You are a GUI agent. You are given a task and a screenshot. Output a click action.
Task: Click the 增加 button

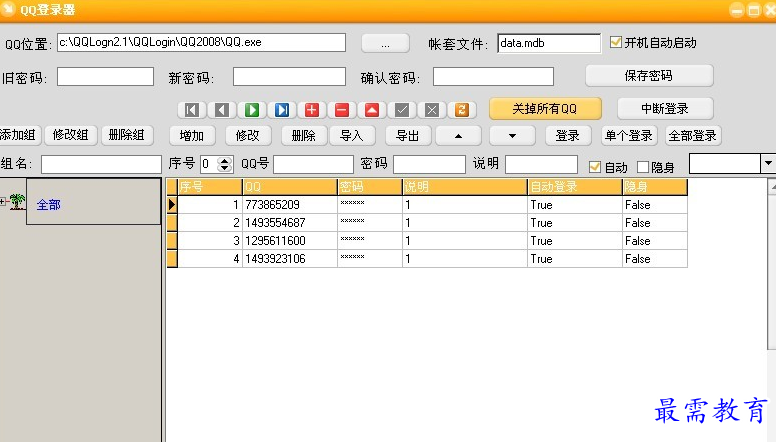coord(192,136)
